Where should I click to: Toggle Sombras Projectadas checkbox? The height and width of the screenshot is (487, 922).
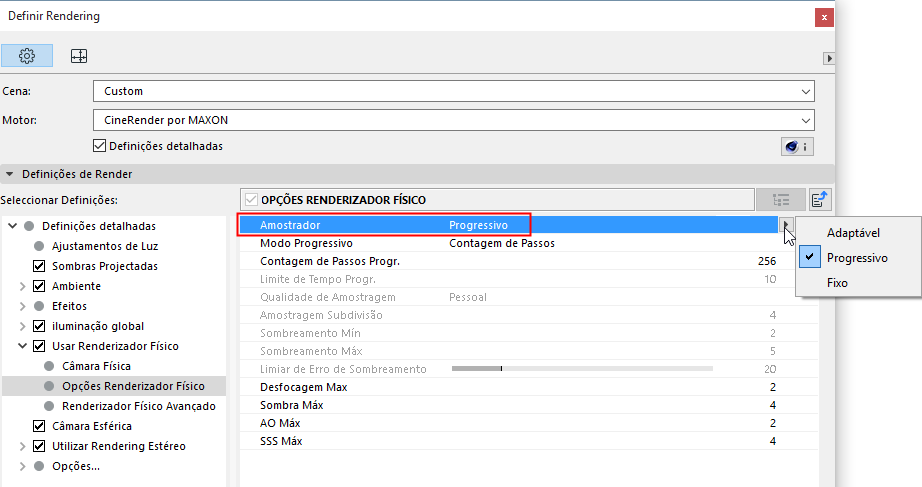click(39, 266)
